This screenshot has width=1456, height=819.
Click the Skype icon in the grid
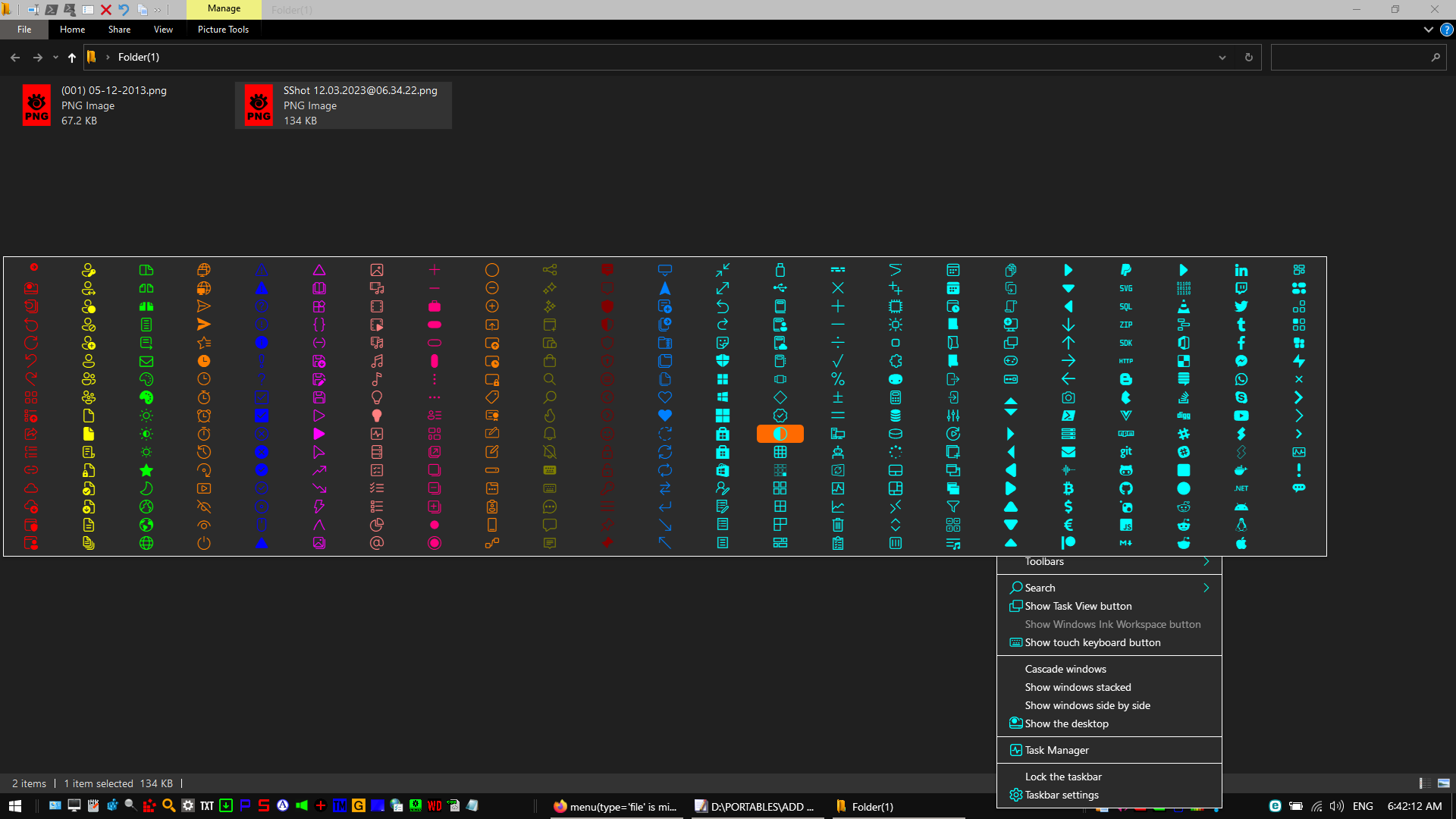pyautogui.click(x=1241, y=397)
